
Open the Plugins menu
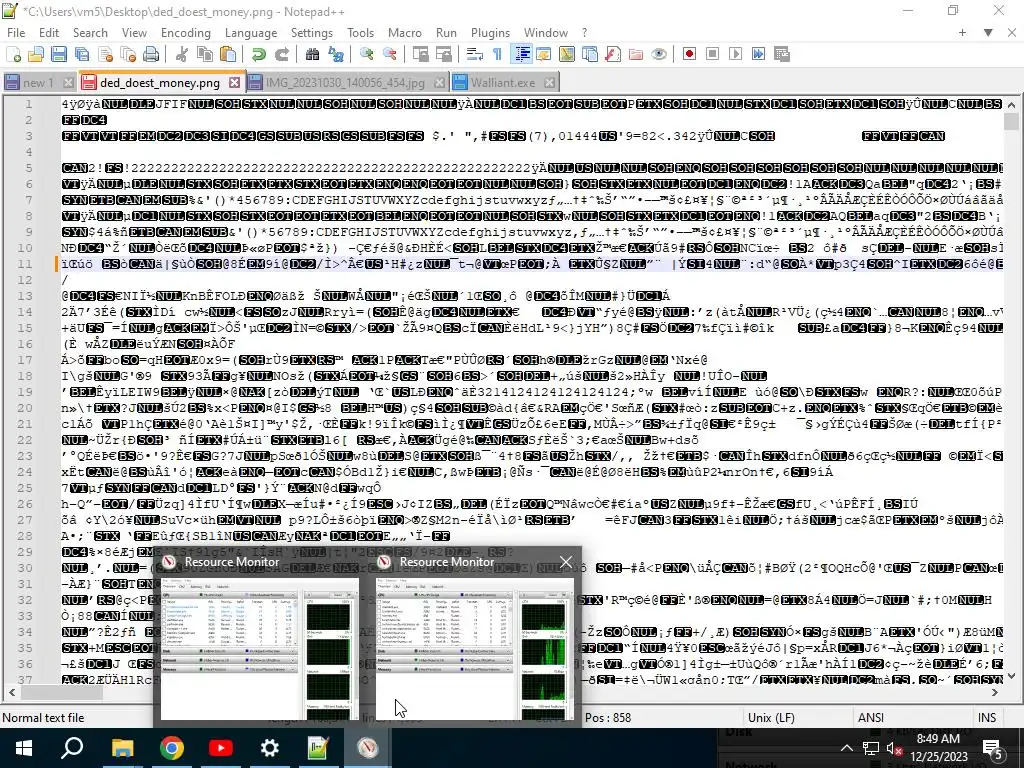490,33
